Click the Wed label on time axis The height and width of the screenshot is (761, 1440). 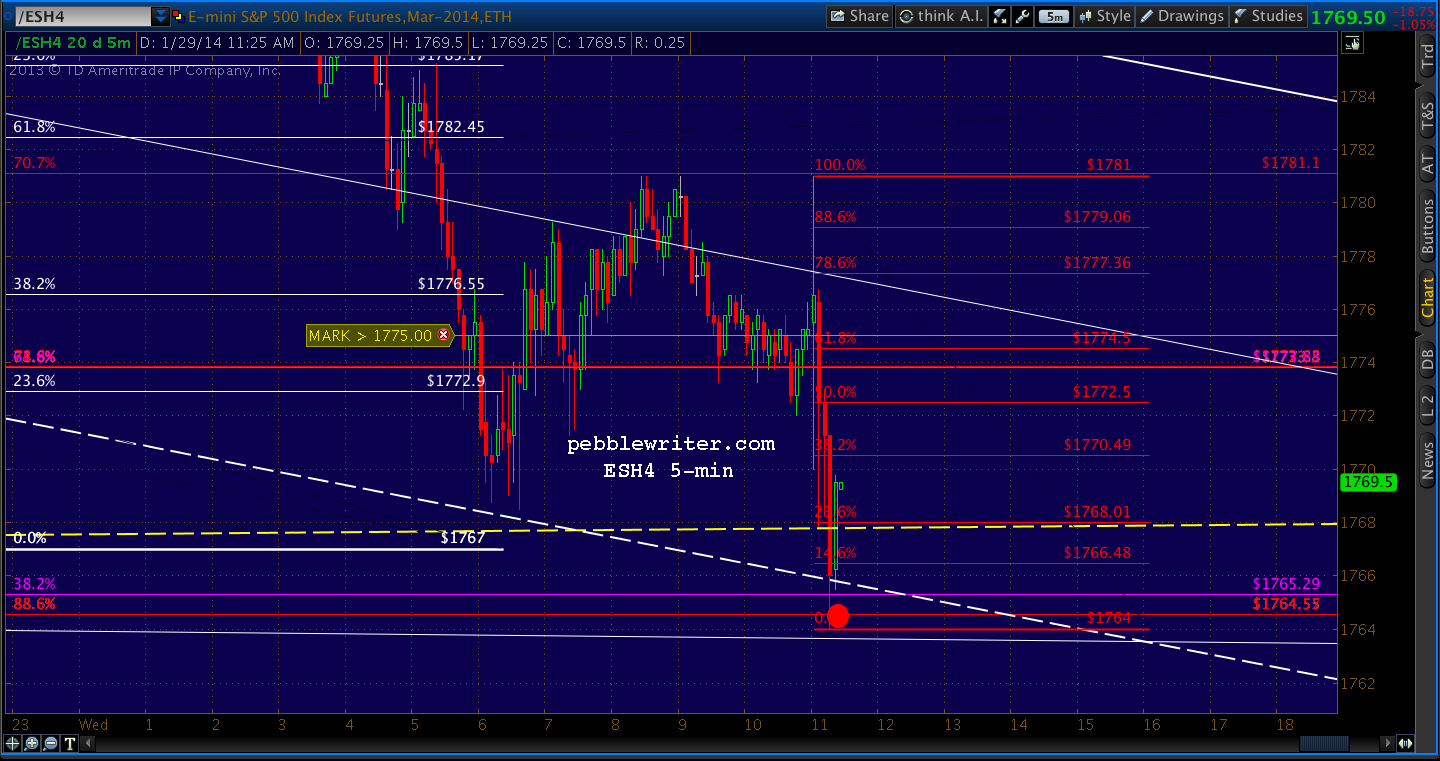pos(93,723)
